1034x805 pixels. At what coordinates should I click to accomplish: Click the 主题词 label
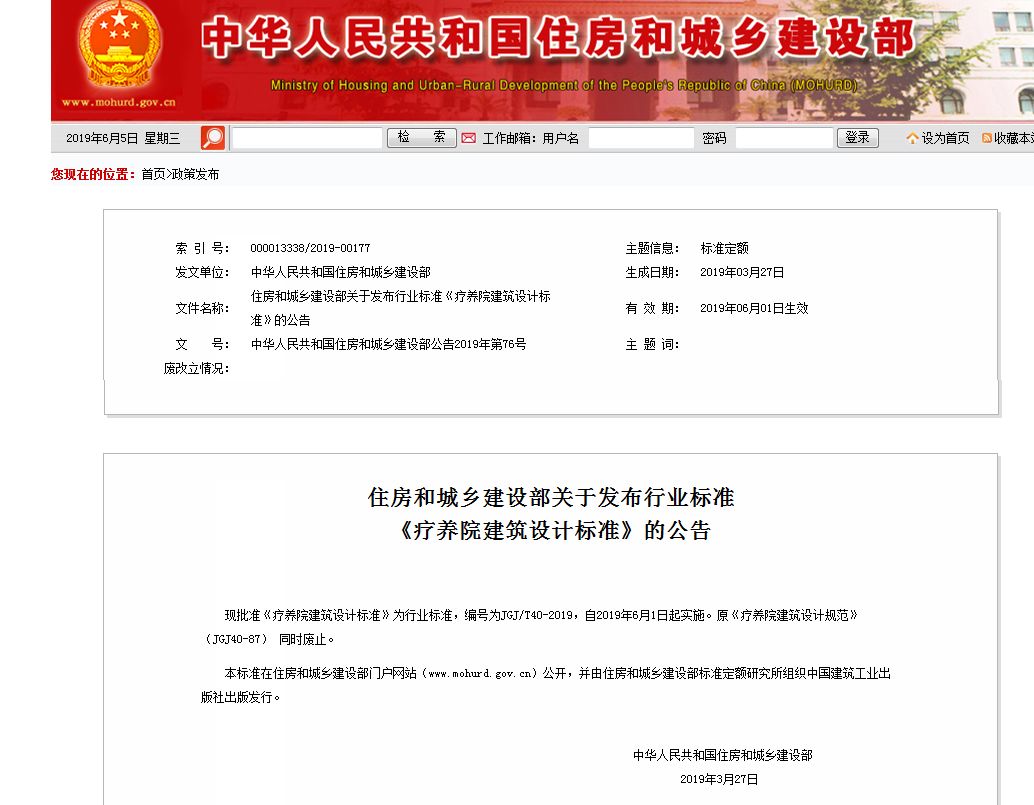click(x=652, y=343)
